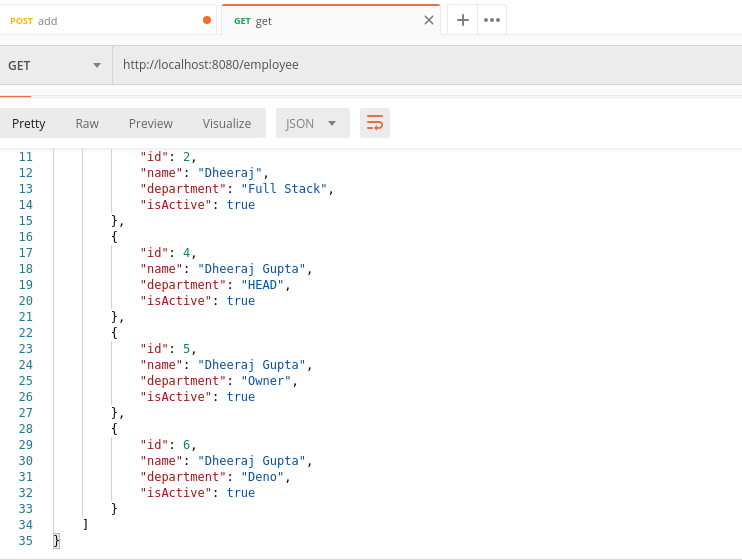Show the Preview response view
Viewport: 742px width, 560px height.
151,123
